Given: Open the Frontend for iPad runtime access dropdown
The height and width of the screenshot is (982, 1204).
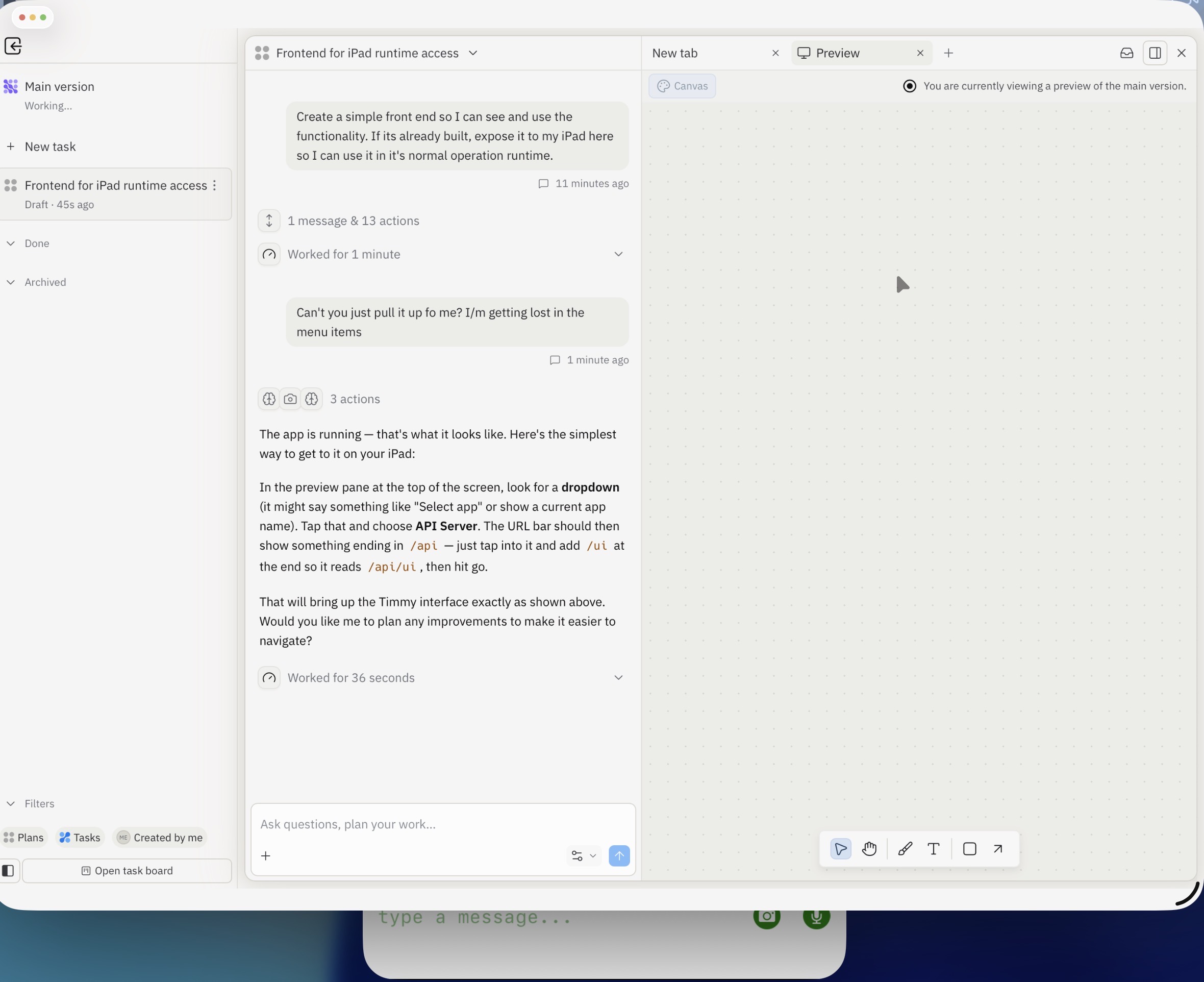Looking at the screenshot, I should point(473,53).
